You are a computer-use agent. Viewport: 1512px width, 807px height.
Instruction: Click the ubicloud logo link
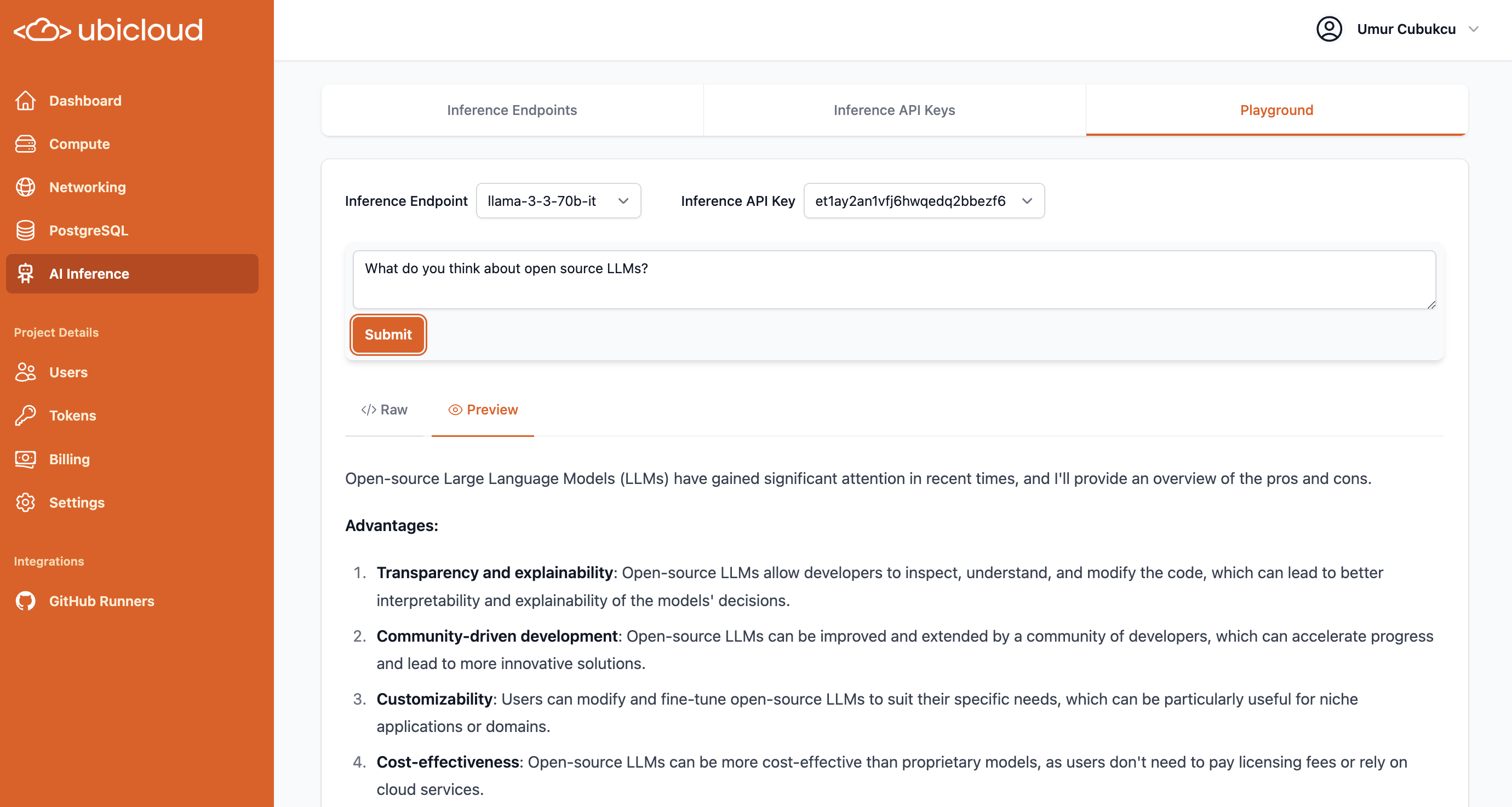click(108, 30)
